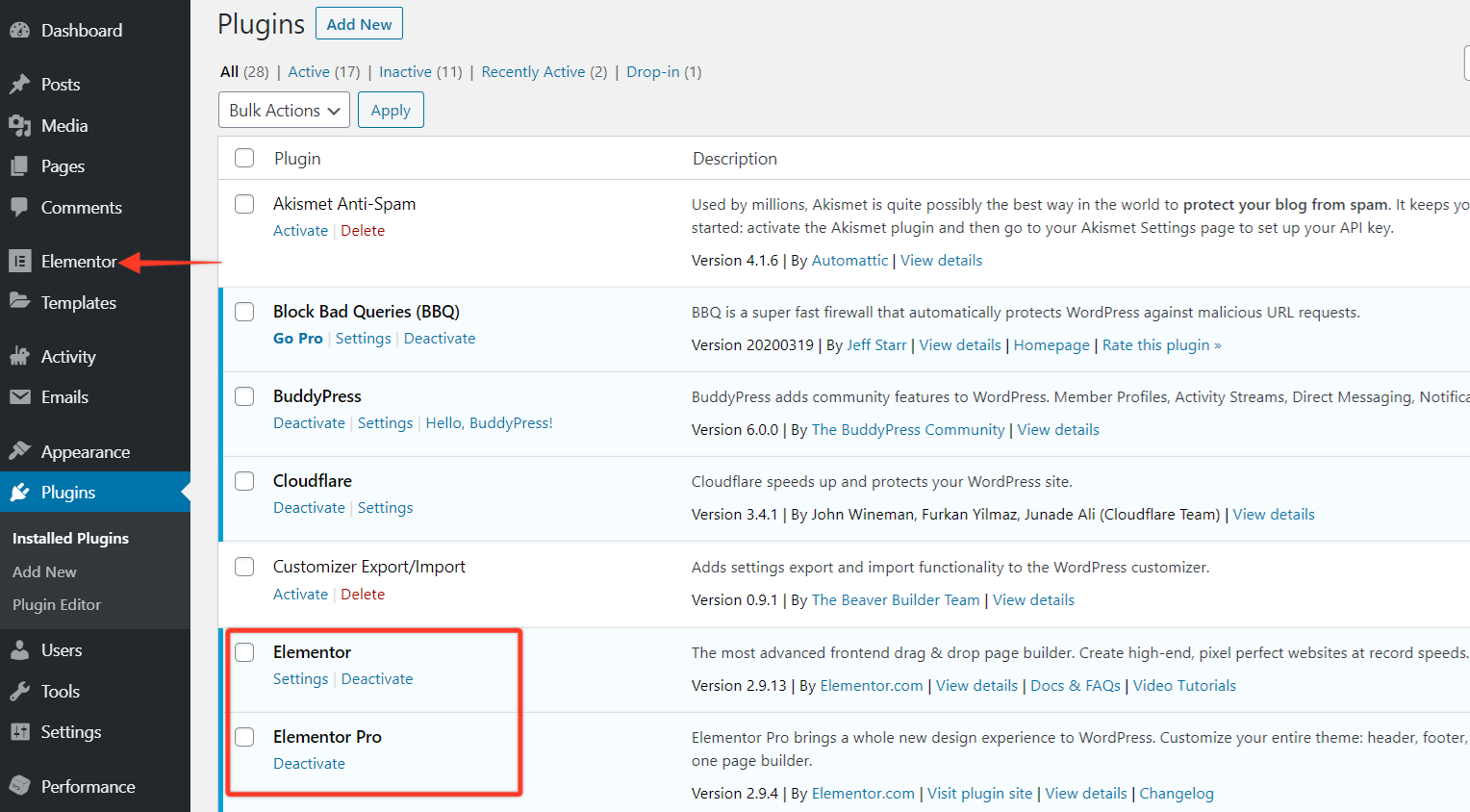Check the Block Bad Queries checkbox

click(x=244, y=312)
